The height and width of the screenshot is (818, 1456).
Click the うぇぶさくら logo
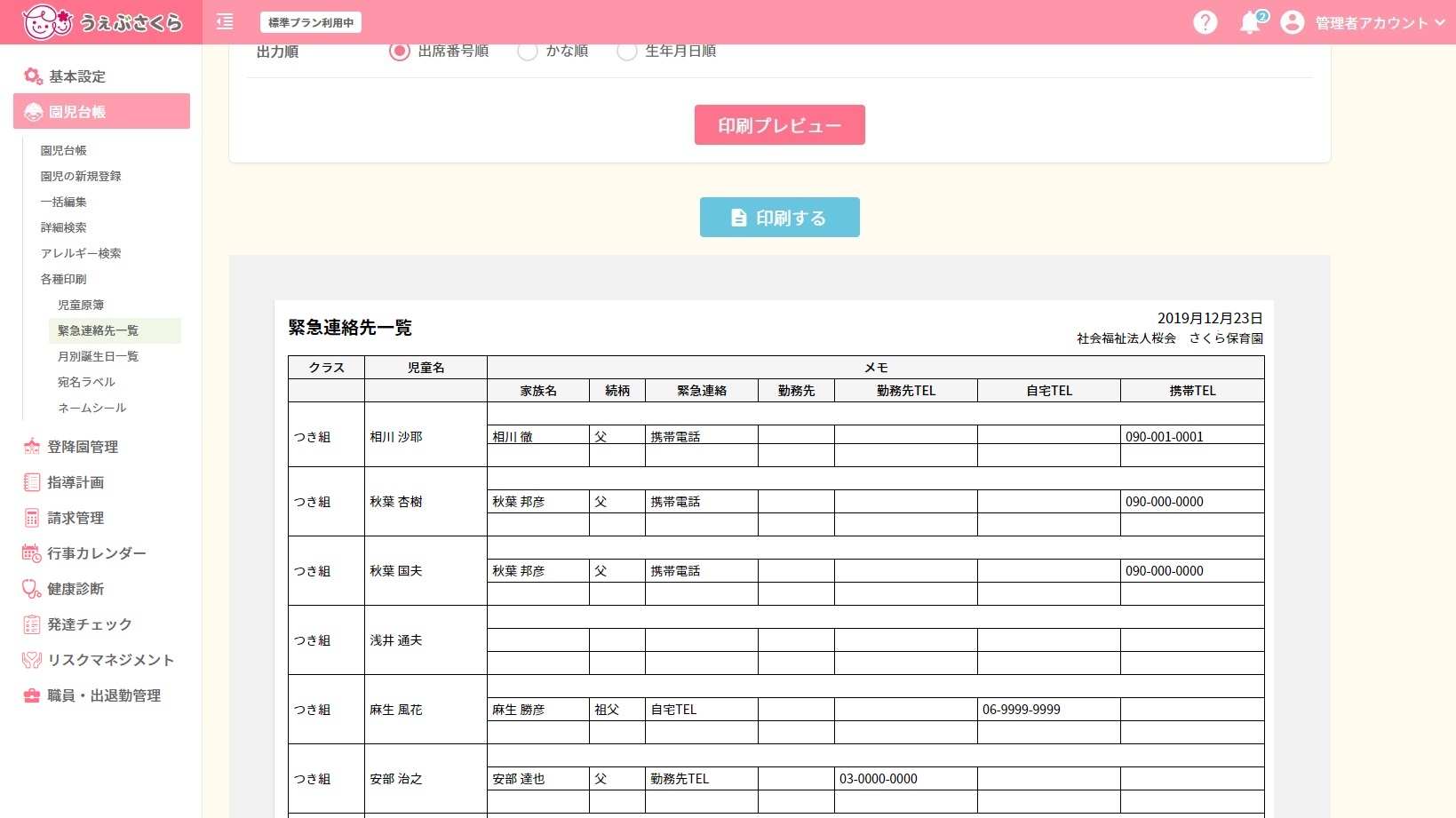click(x=101, y=21)
